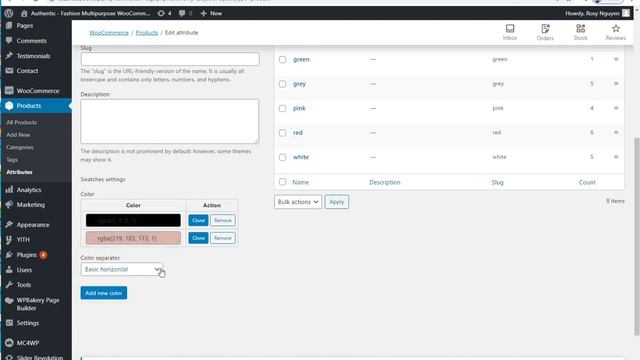Open Tags submenu item
640x360 pixels.
12,160
